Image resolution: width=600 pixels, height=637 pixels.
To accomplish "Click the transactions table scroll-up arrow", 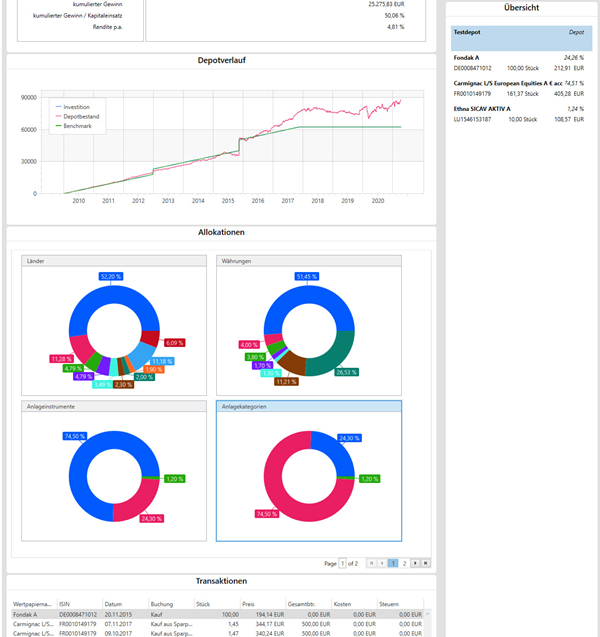I will point(427,614).
